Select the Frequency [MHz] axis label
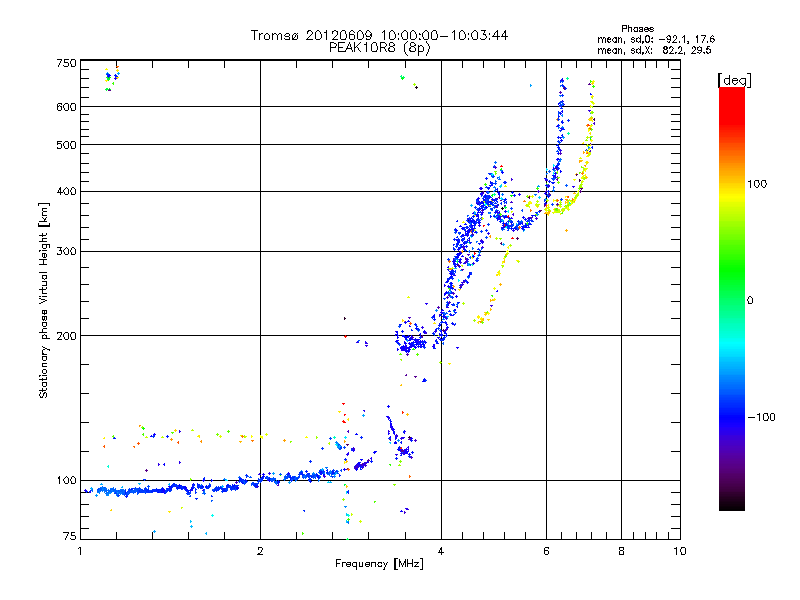This screenshot has width=800, height=600. [x=379, y=564]
